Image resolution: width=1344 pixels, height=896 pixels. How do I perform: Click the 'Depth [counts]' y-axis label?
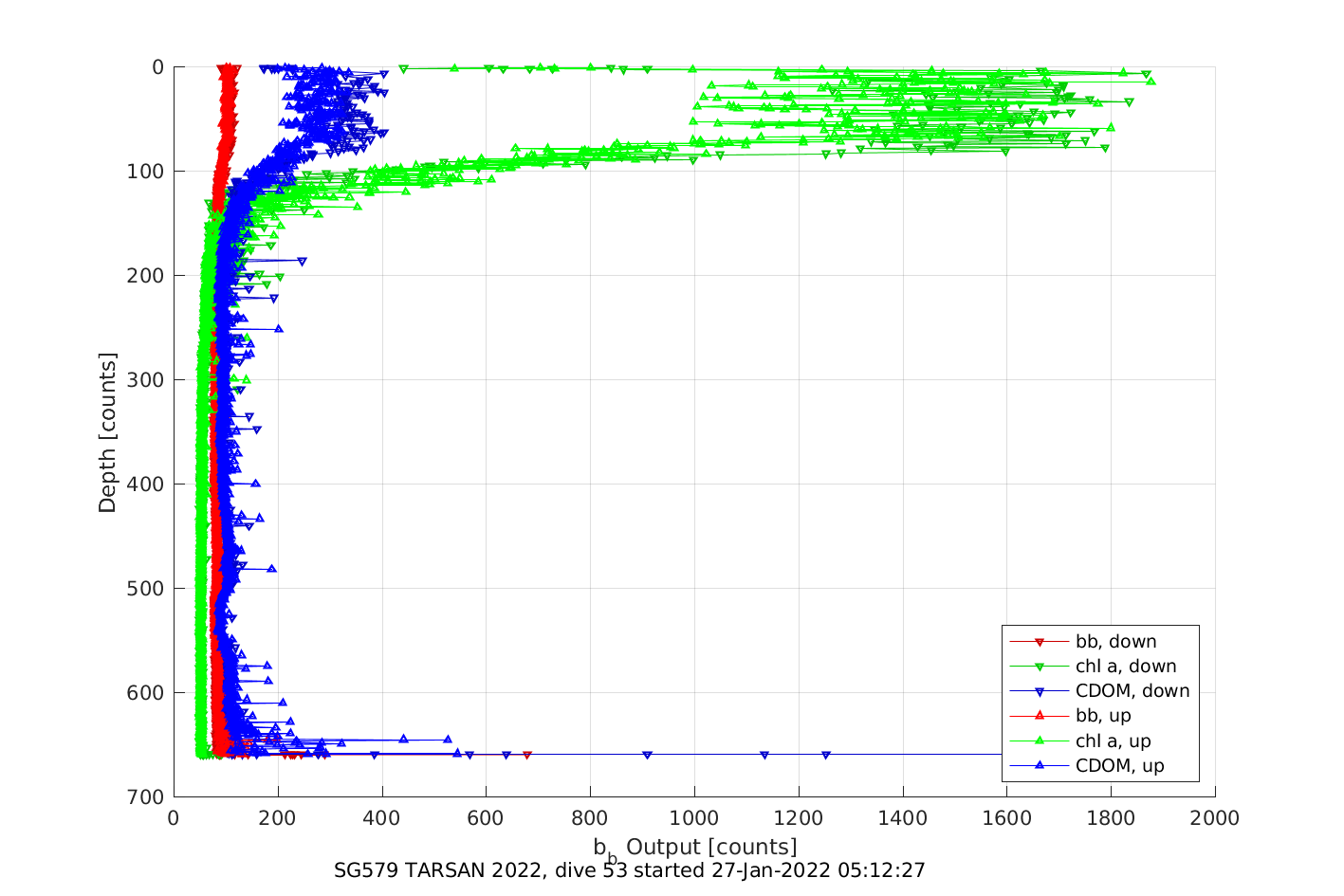click(107, 432)
